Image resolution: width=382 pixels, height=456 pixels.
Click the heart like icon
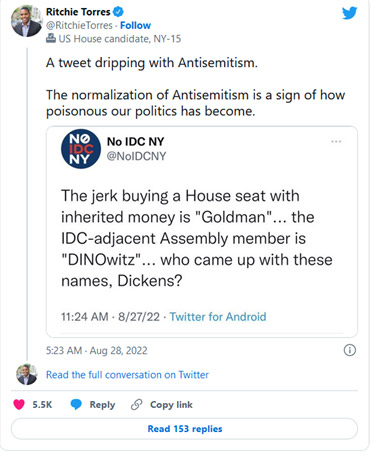click(x=19, y=404)
